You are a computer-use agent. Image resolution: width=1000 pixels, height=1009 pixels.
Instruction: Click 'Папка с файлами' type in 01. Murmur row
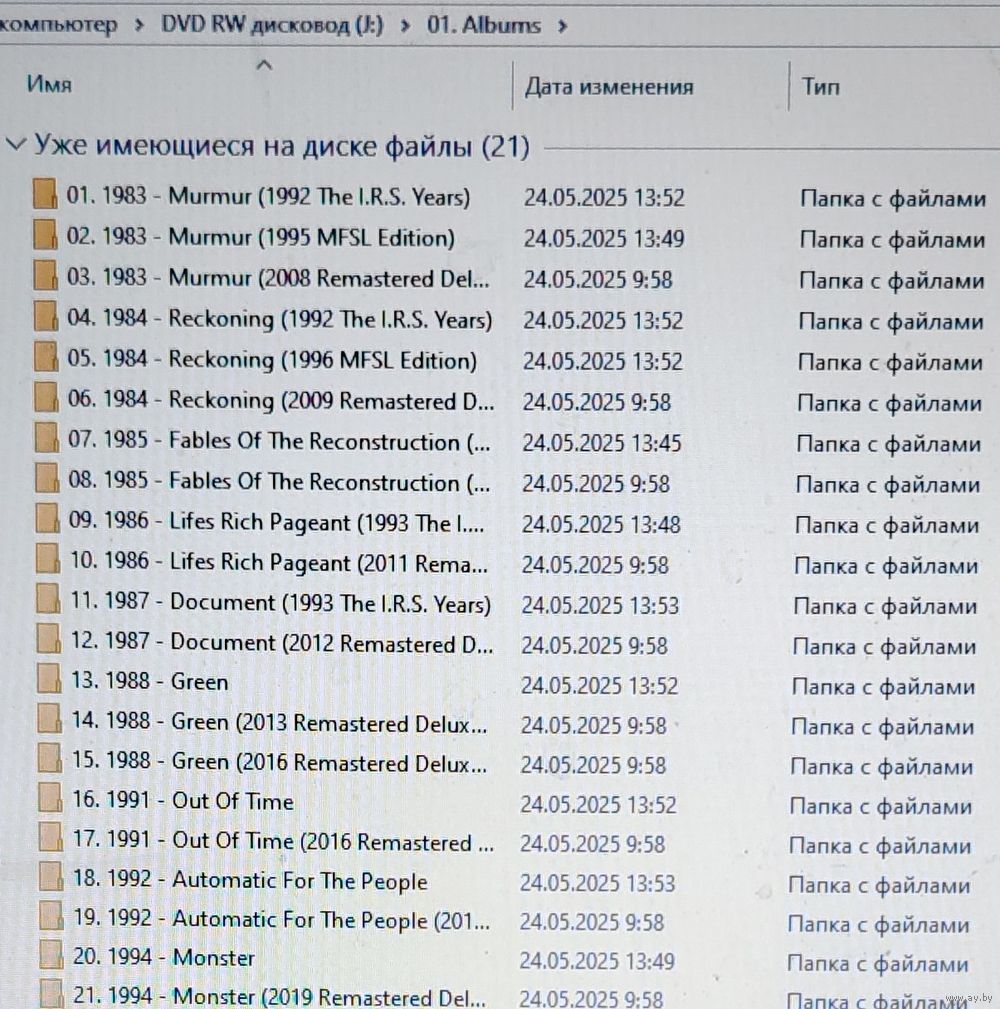point(893,199)
